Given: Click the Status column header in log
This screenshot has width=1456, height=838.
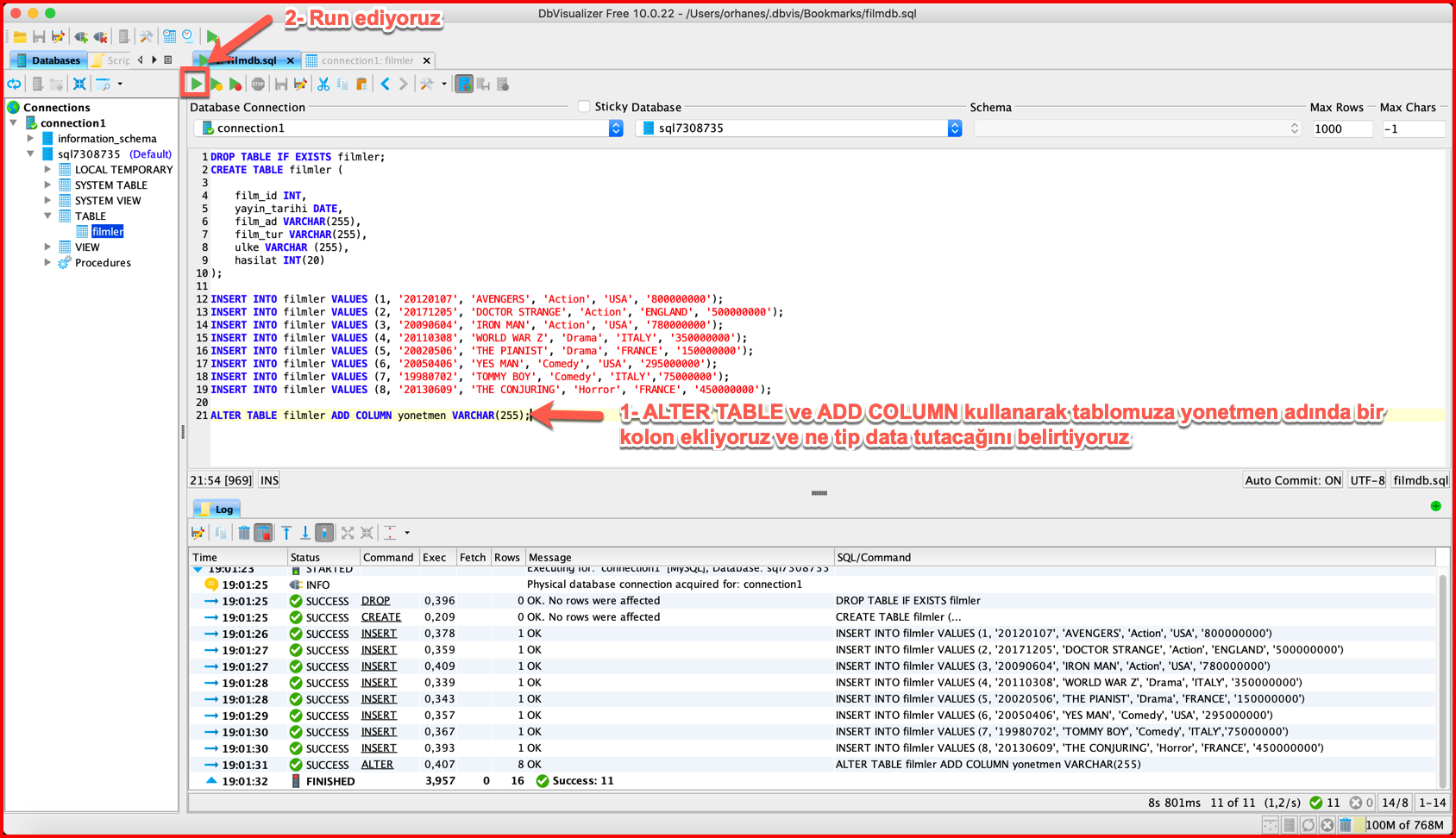Looking at the screenshot, I should tap(323, 557).
